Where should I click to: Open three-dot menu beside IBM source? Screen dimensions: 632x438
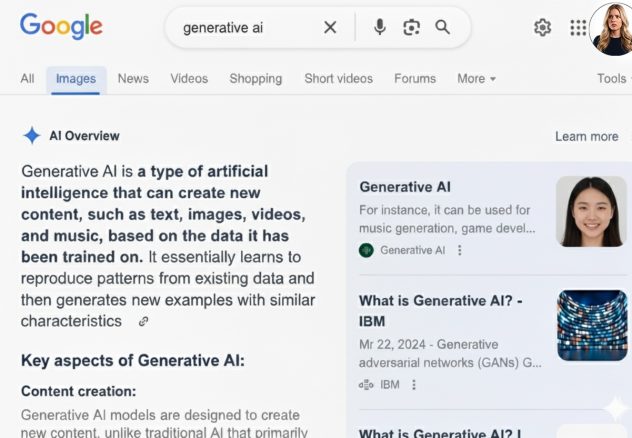point(414,385)
